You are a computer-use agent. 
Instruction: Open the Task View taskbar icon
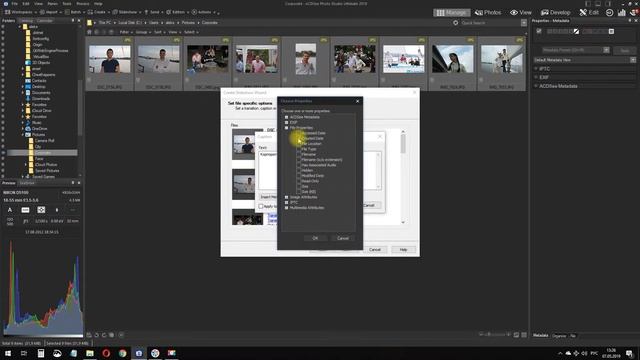point(24,353)
